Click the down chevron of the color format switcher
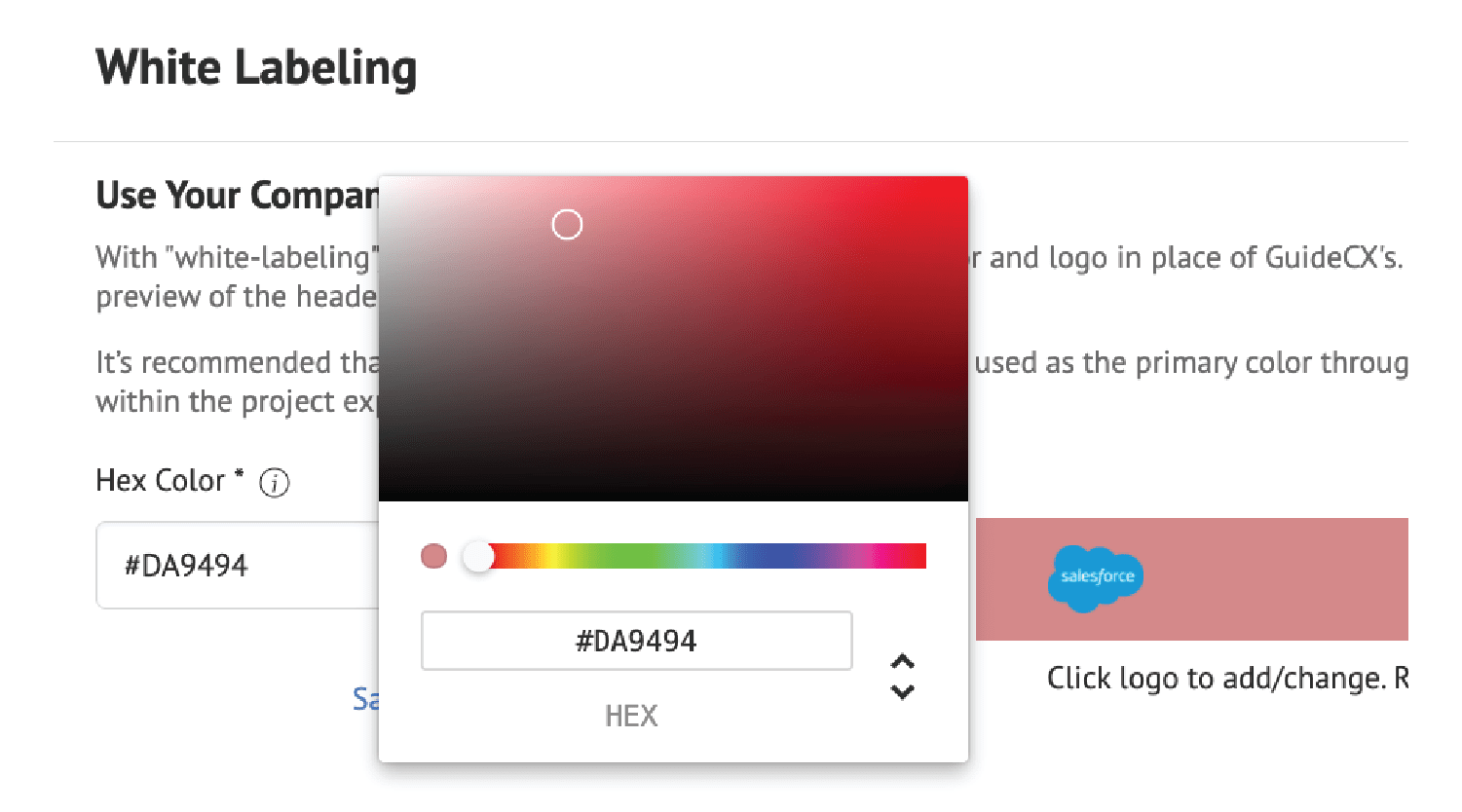The width and height of the screenshot is (1462, 812). (903, 692)
